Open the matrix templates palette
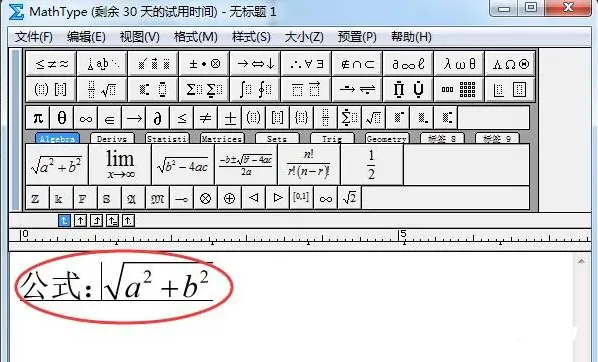 [x=459, y=89]
